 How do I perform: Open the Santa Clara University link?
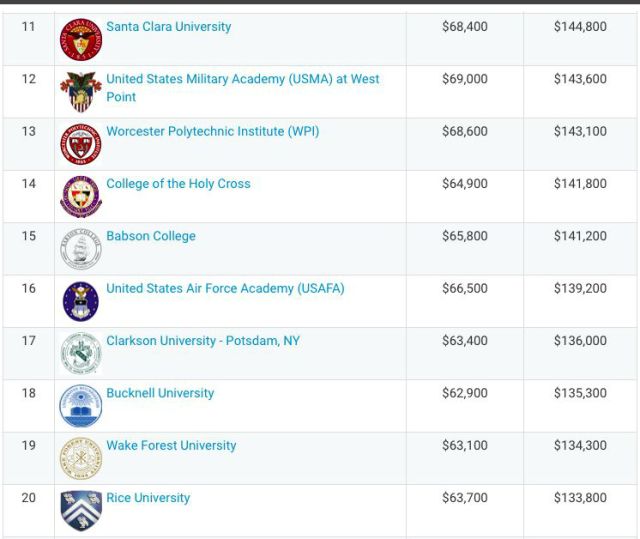pyautogui.click(x=169, y=27)
